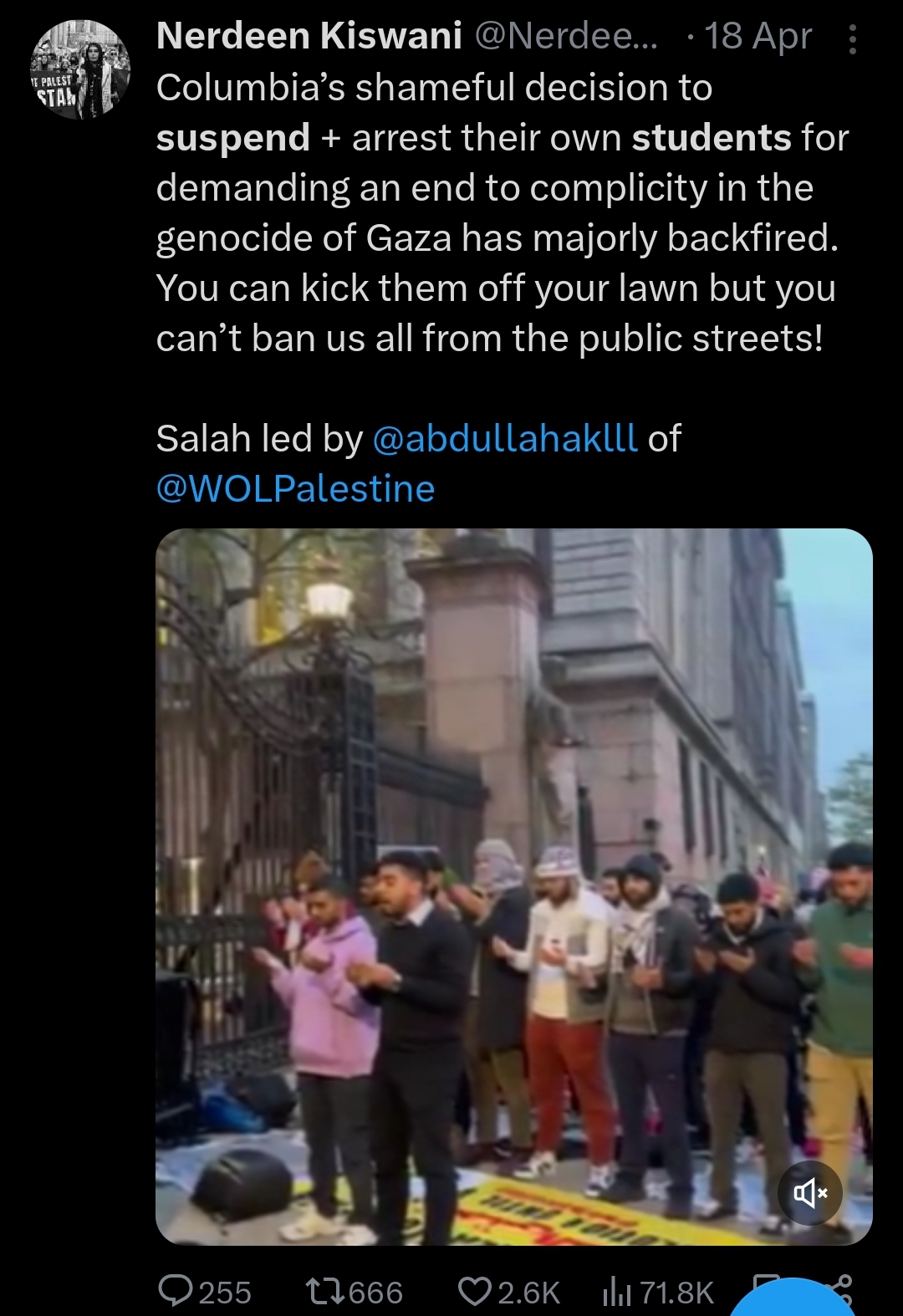Open the tweet's three-dot more options menu
903x1316 pixels.
coord(852,39)
